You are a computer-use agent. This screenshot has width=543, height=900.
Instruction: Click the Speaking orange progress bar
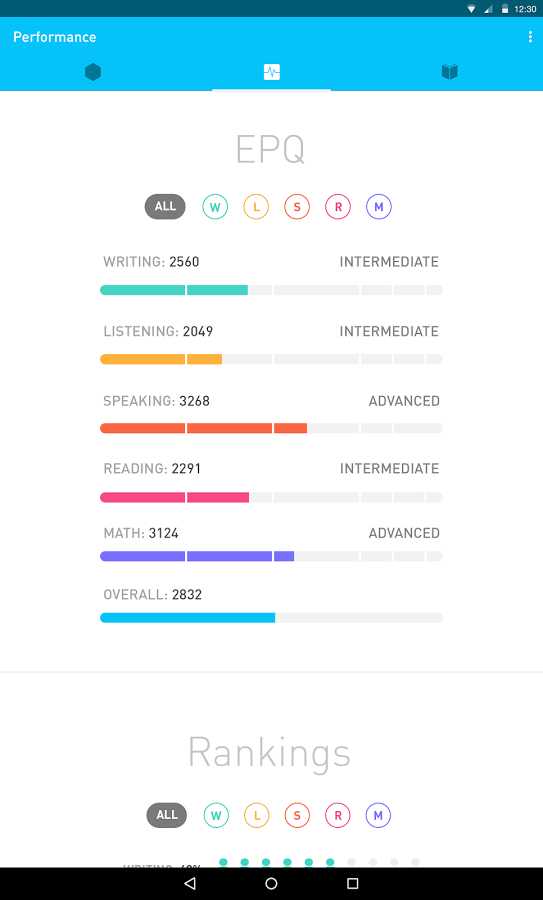tap(272, 428)
